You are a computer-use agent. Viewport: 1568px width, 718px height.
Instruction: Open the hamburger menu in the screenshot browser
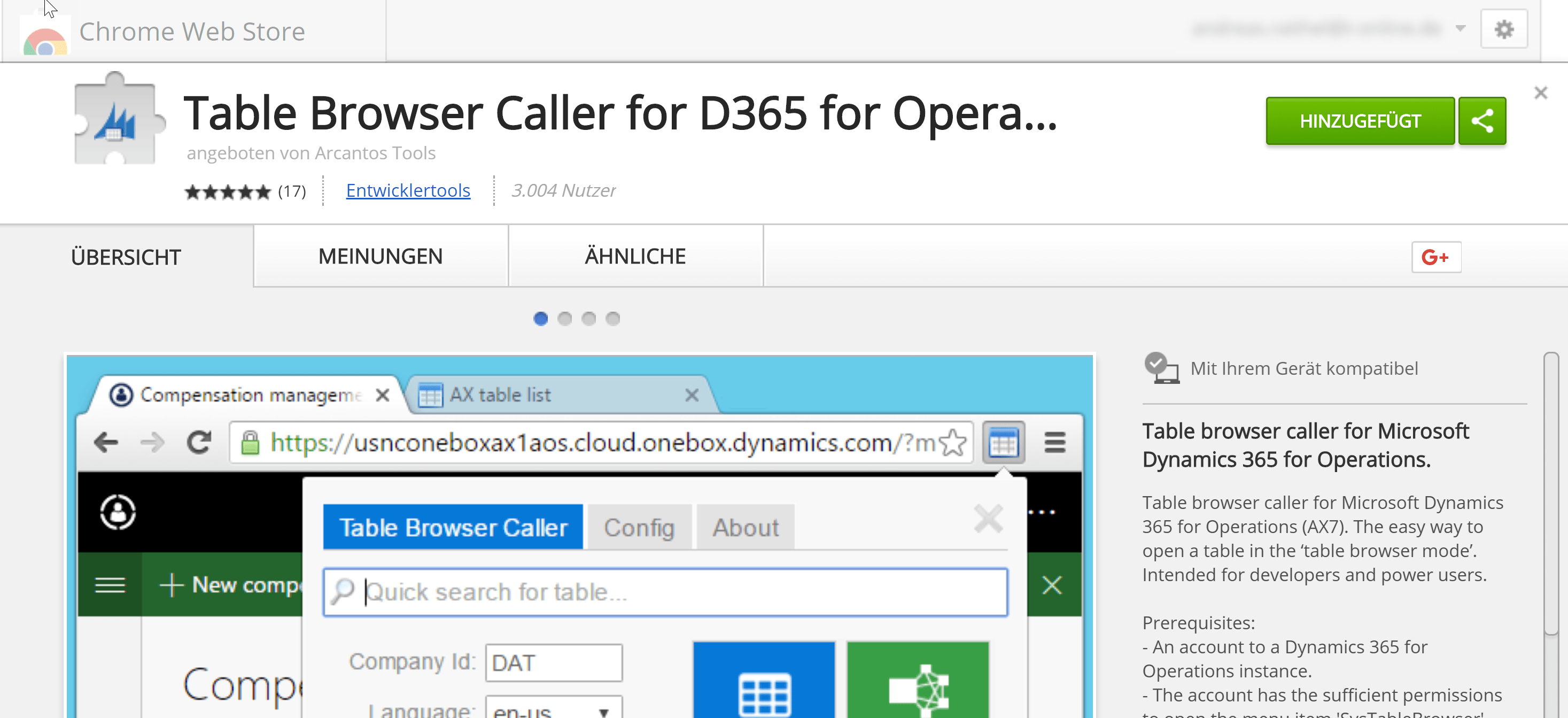(x=1055, y=443)
